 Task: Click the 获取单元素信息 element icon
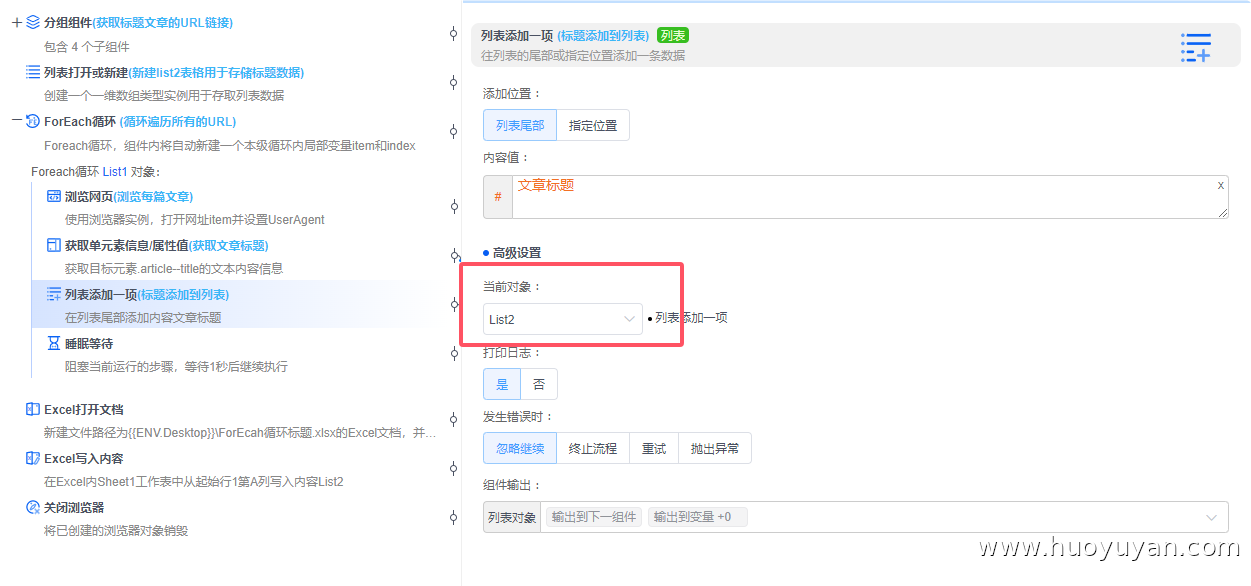(x=53, y=245)
